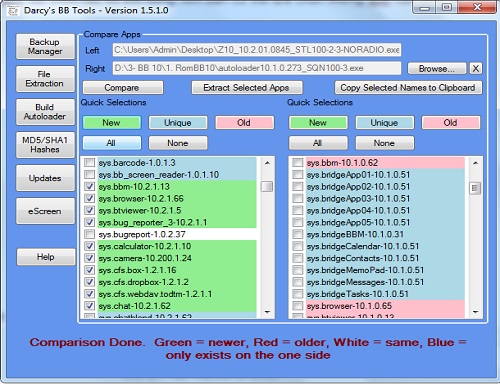The width and height of the screenshot is (500, 384).
Task: Select All in right Quick Selections
Action: 318,143
